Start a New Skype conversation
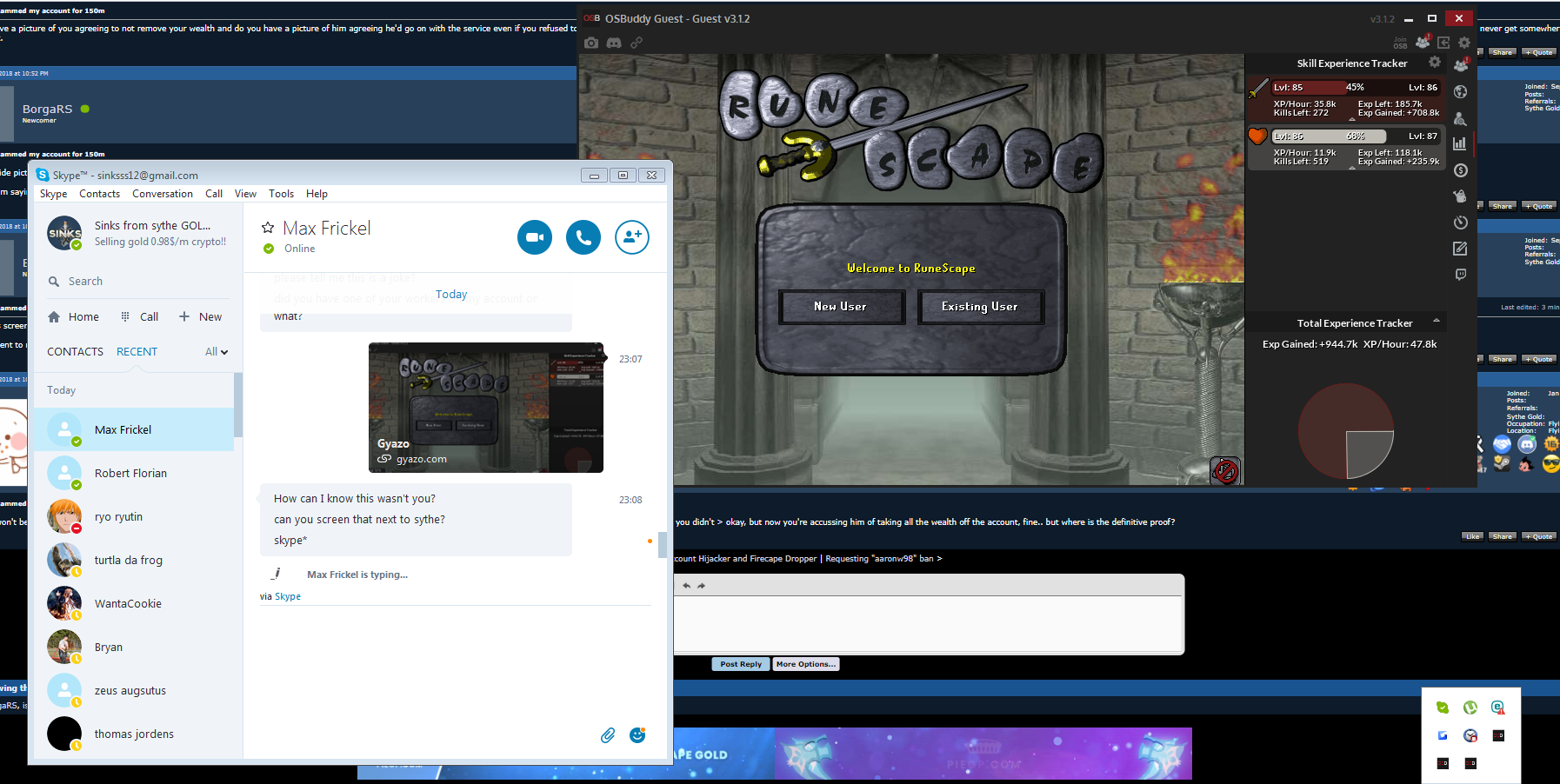Image resolution: width=1560 pixels, height=784 pixels. (200, 317)
